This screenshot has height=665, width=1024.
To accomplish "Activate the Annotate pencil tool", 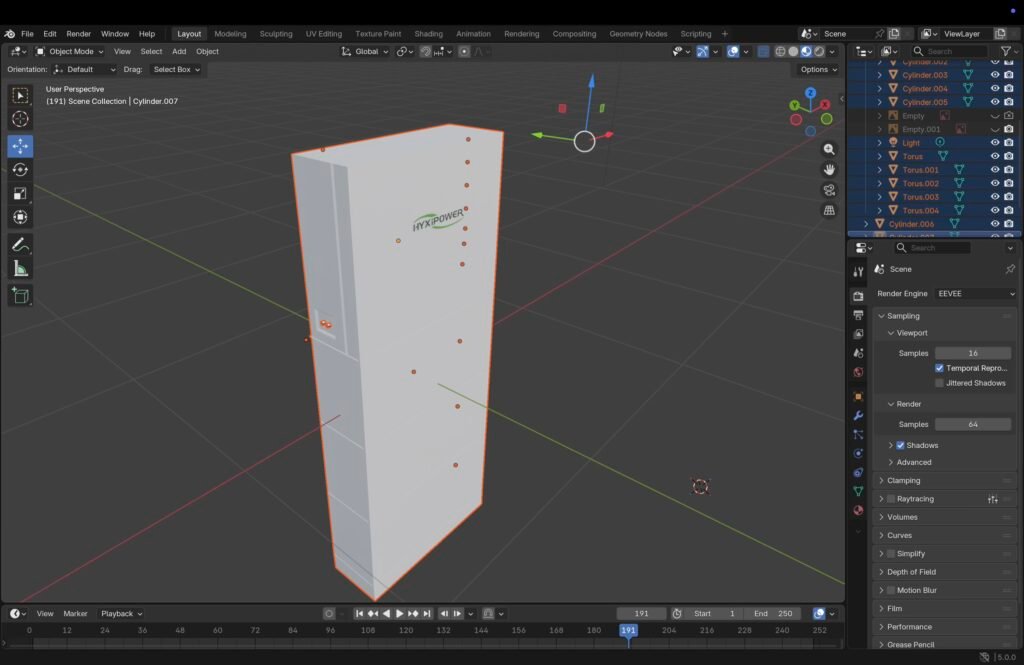I will [20, 244].
